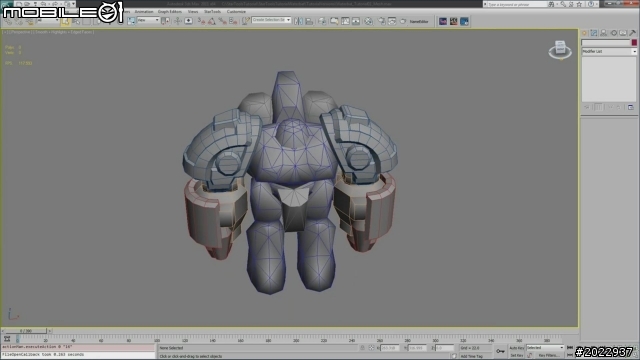Toggle Set Key mode
Screen dimensions: 640x360
[x=516, y=355]
